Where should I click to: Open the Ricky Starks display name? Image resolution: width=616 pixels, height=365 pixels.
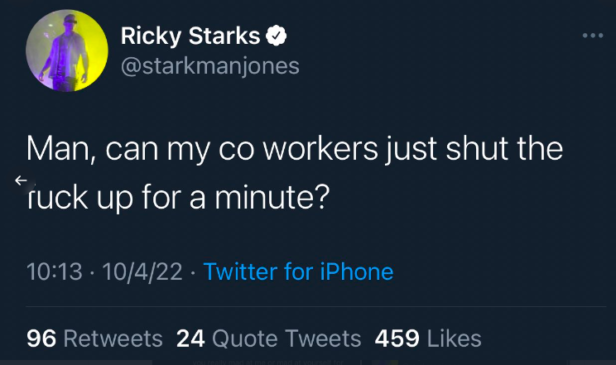(190, 36)
